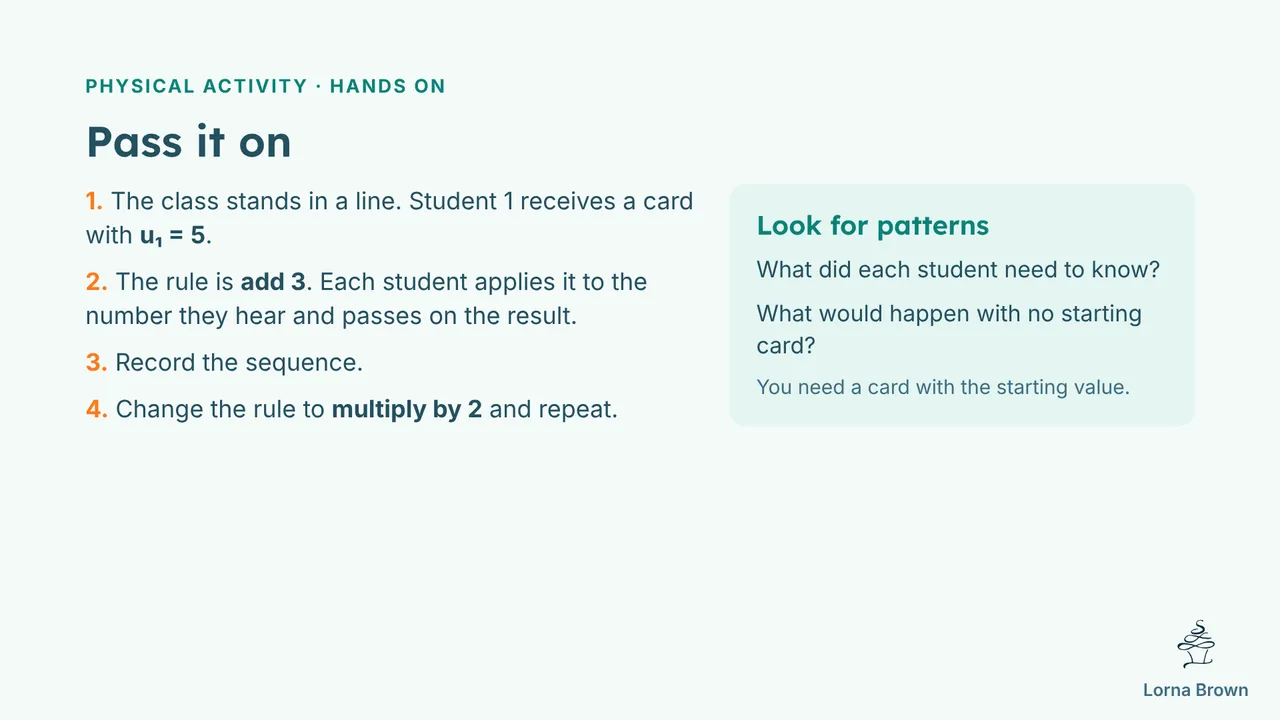
Task: Click the orange step number 4
Action: click(x=96, y=409)
